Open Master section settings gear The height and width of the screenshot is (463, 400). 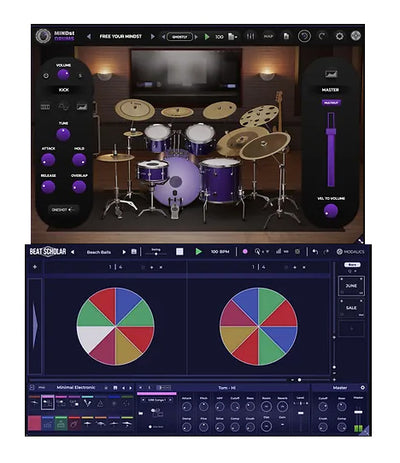click(x=363, y=388)
